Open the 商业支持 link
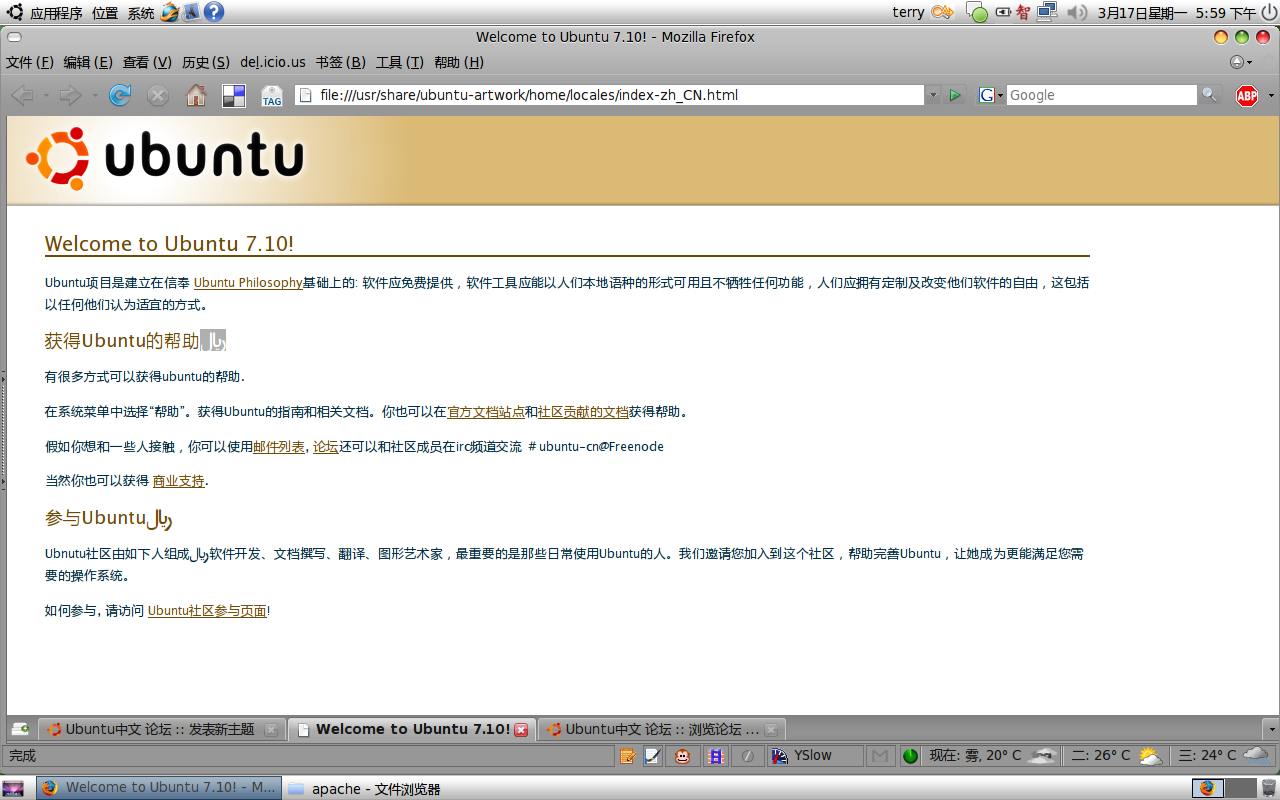The height and width of the screenshot is (800, 1280). pos(178,481)
